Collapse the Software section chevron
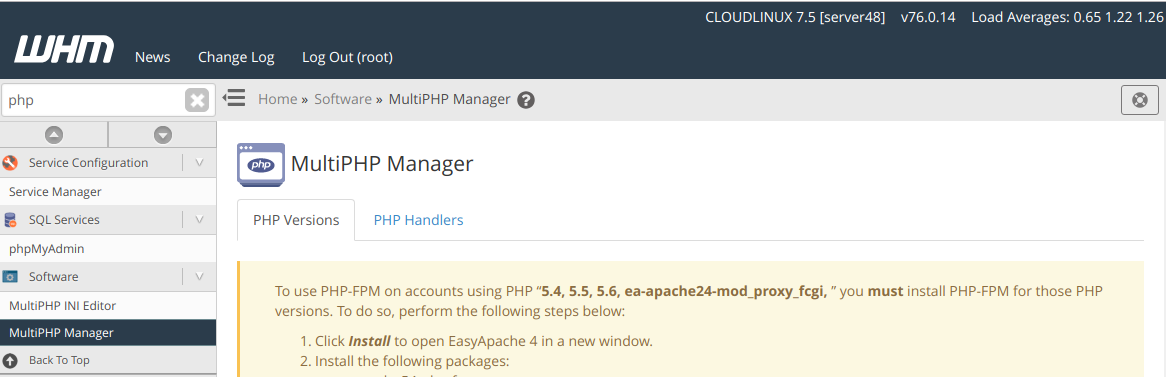 (199, 277)
